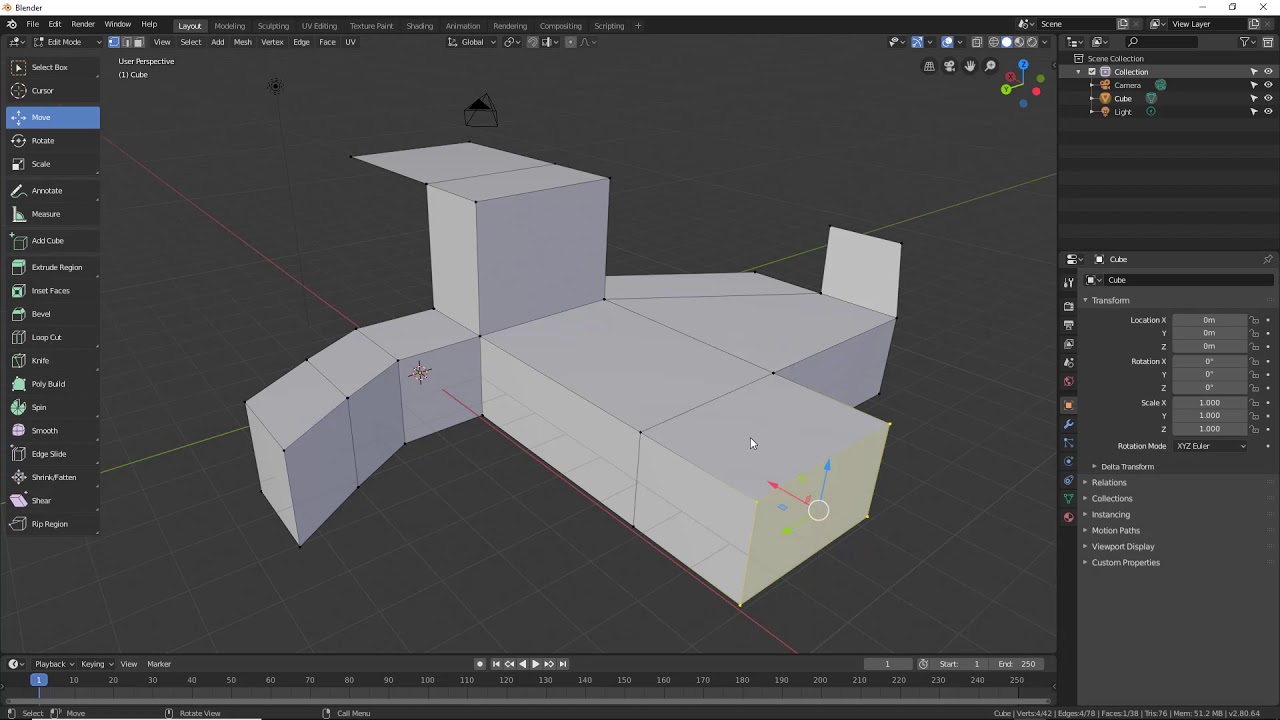1280x720 pixels.
Task: Select the Select Box tool
Action: click(52, 67)
